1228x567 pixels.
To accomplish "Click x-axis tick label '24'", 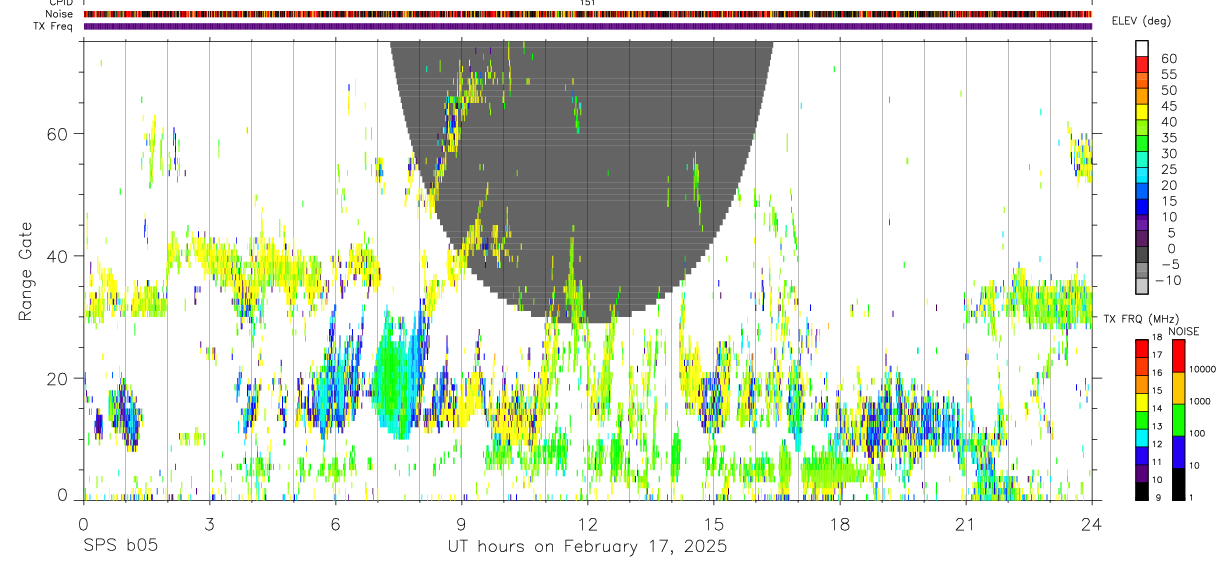I will point(1091,523).
